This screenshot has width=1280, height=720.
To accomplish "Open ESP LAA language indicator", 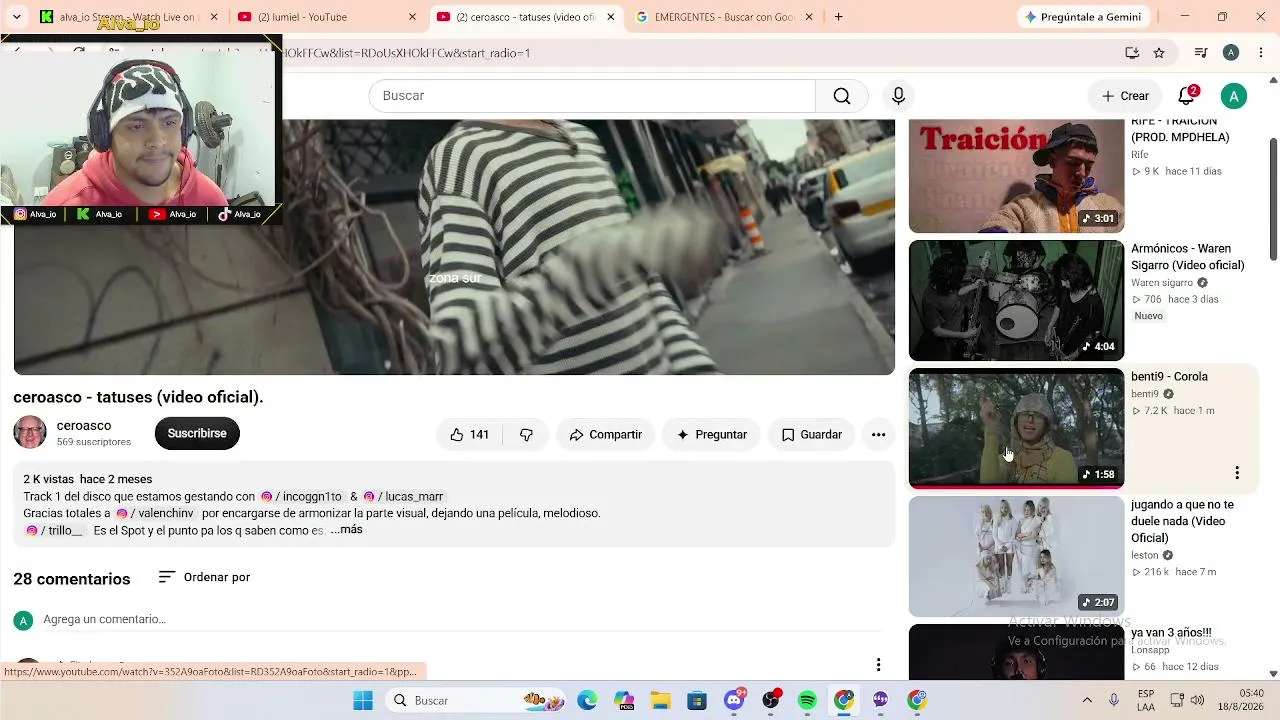I will (x=1146, y=700).
